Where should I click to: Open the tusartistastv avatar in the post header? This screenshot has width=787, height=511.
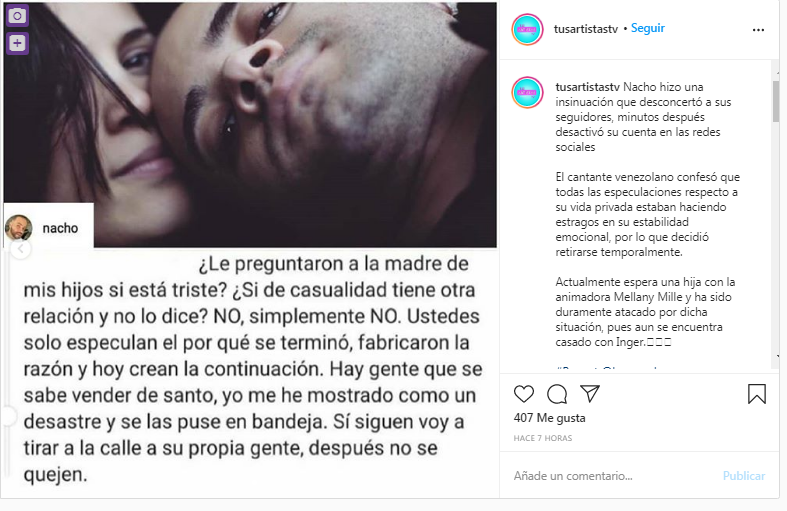point(527,30)
